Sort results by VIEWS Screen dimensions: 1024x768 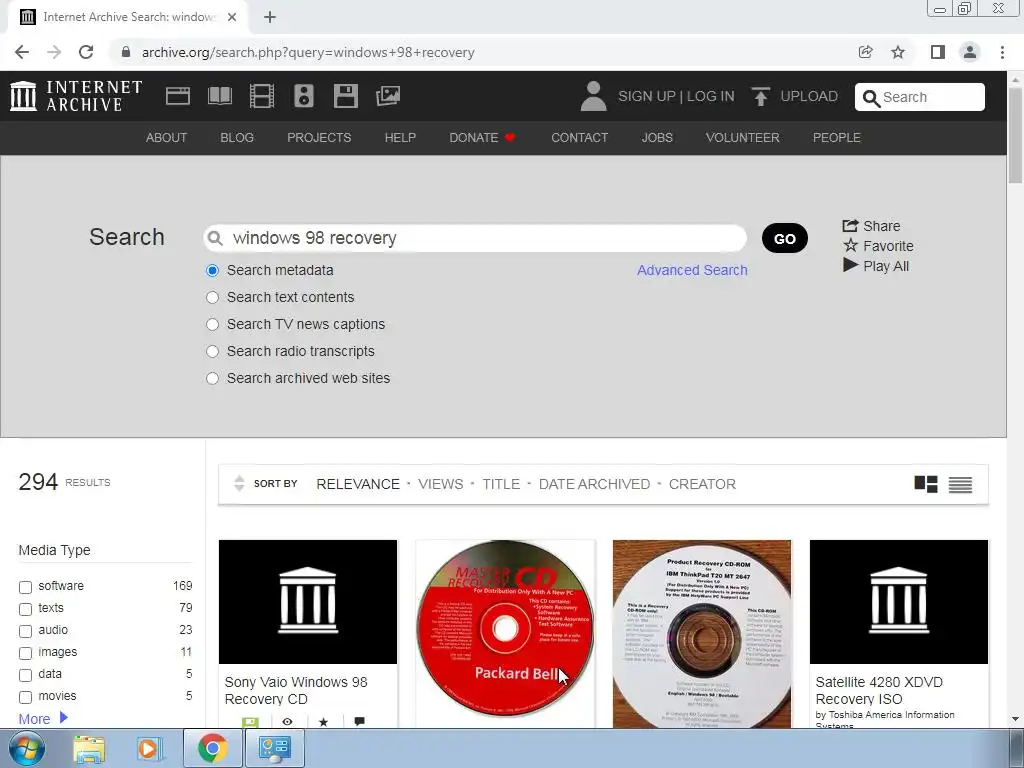click(441, 484)
